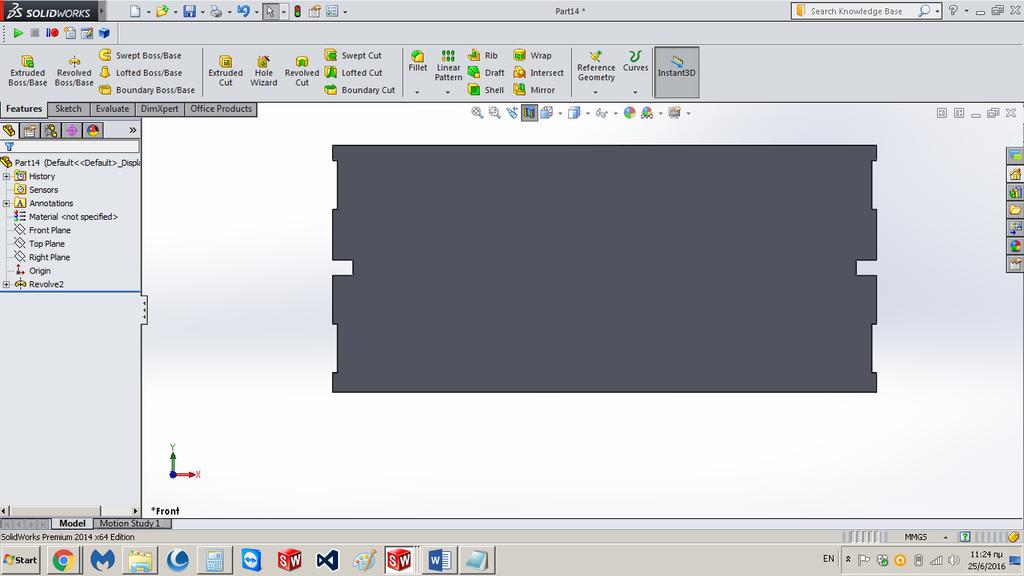Choose the Swept Cut feature
The width and height of the screenshot is (1024, 576).
tap(353, 56)
